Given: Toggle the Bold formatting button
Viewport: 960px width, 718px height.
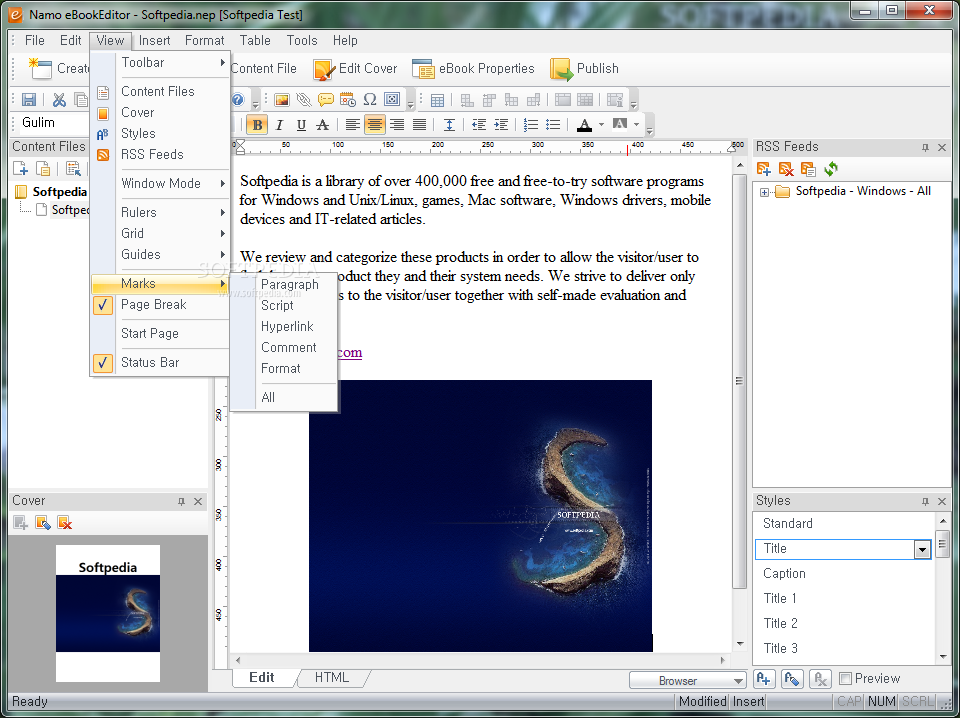Looking at the screenshot, I should coord(257,125).
